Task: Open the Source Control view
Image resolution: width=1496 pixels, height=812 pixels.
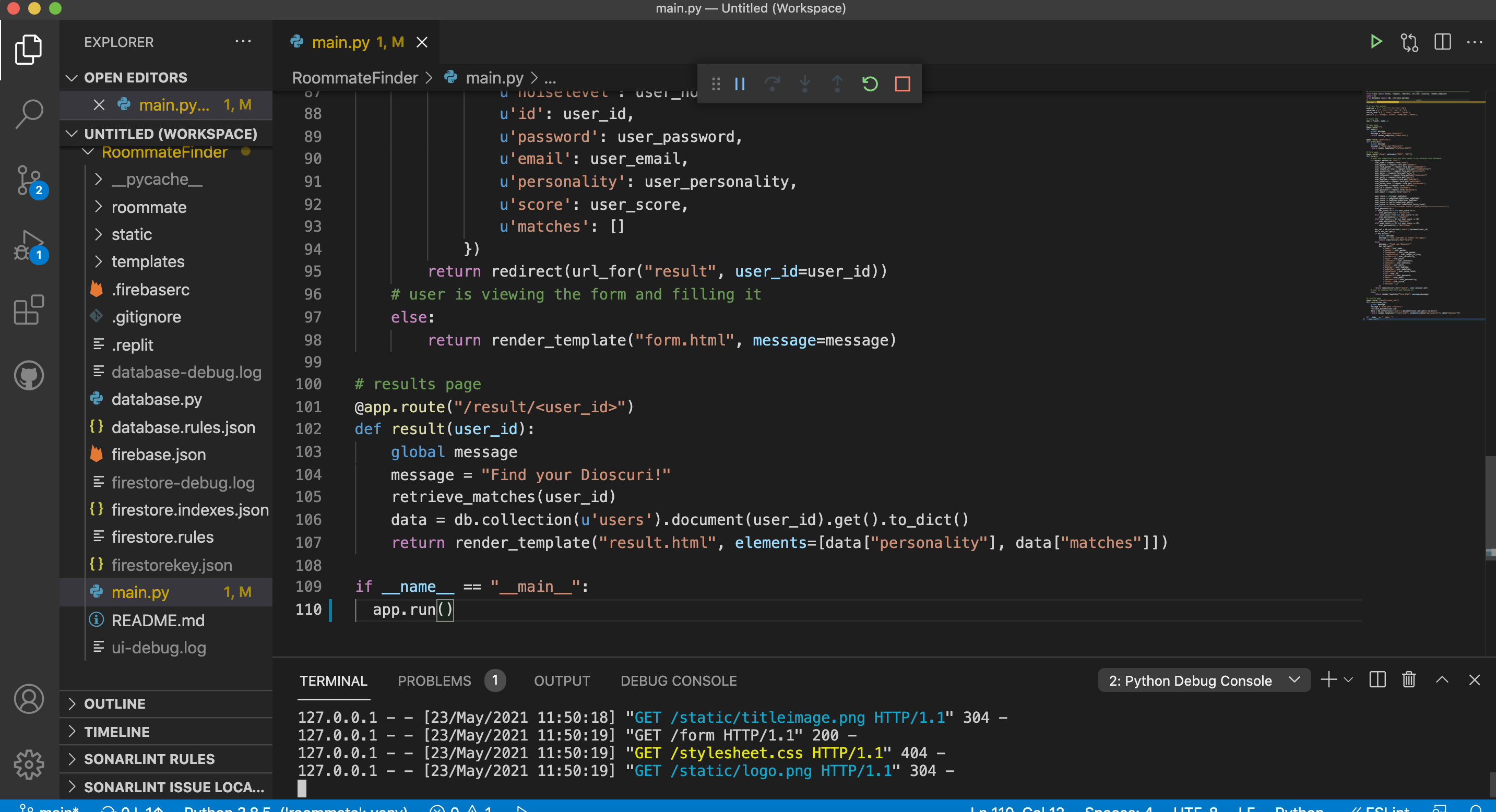Action: [29, 181]
